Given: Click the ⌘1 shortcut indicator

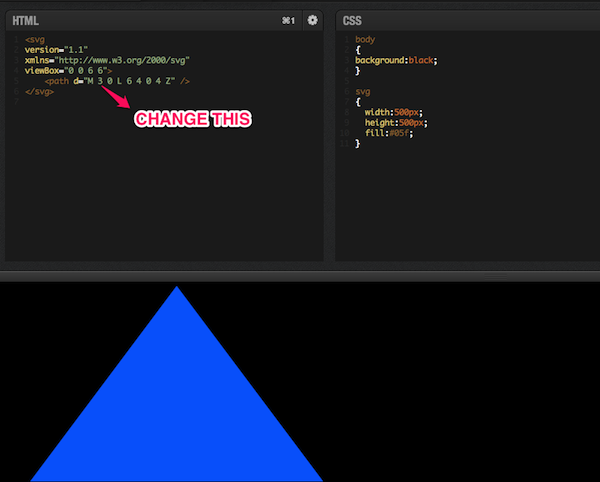Looking at the screenshot, I should (x=289, y=20).
